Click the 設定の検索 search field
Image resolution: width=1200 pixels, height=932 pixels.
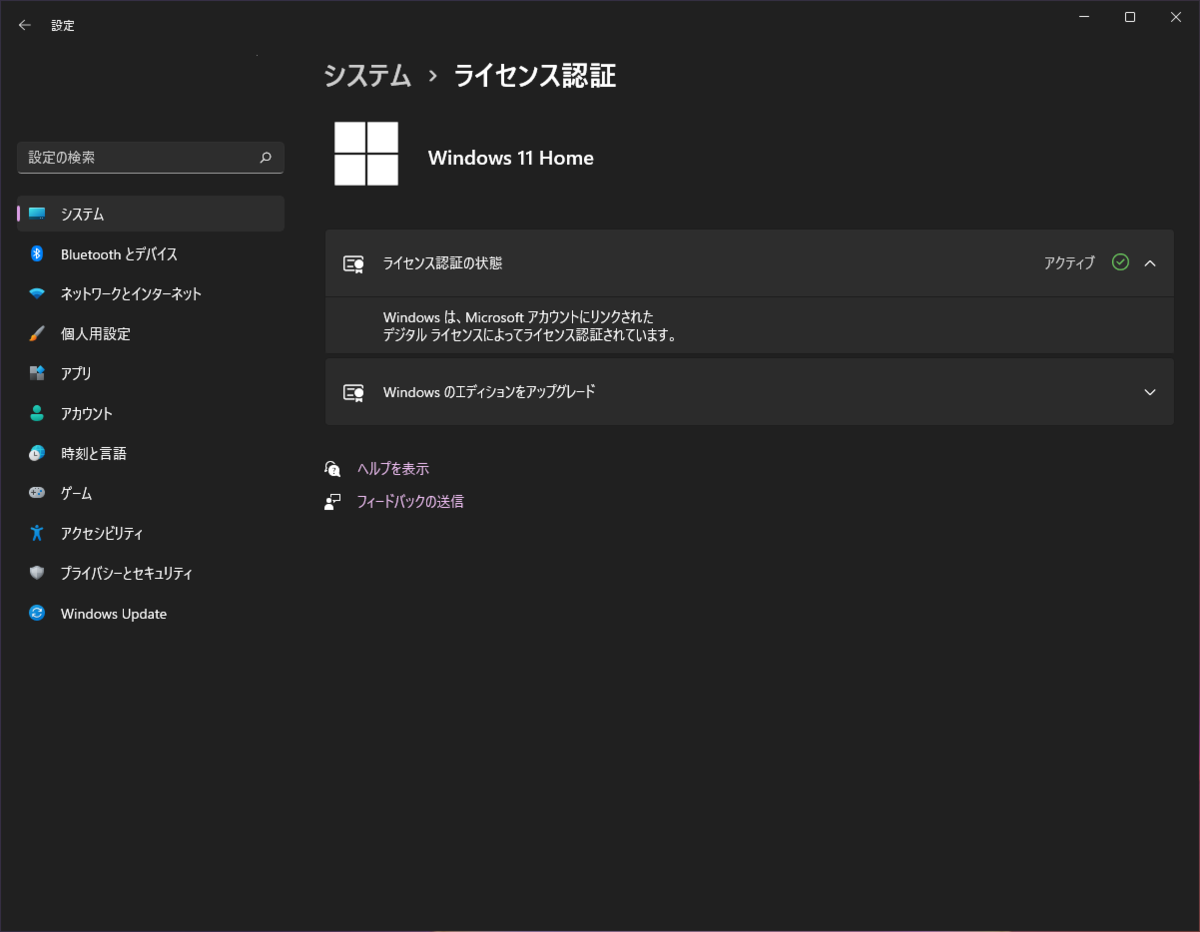[x=151, y=157]
